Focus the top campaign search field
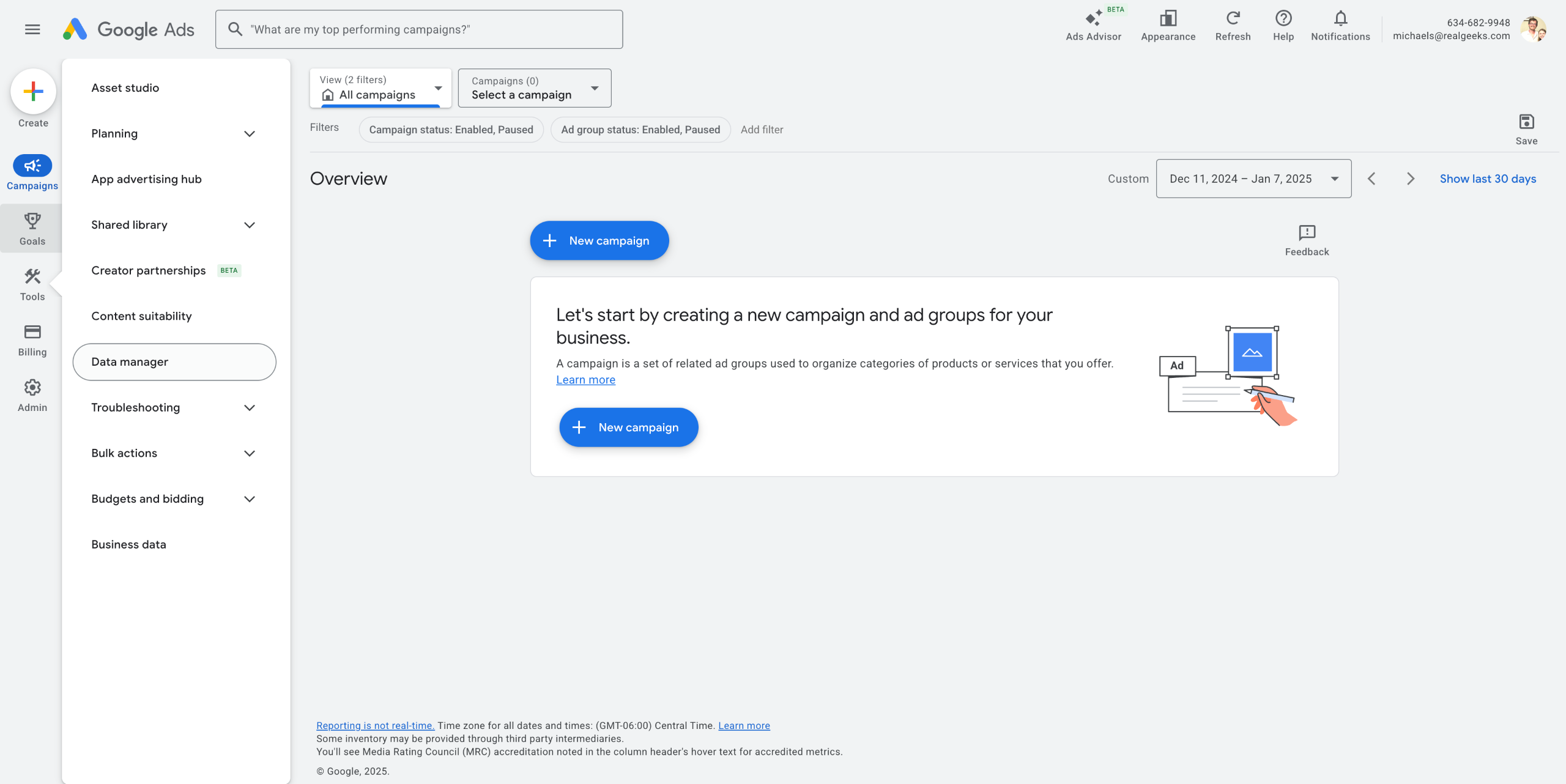1566x784 pixels. [419, 29]
